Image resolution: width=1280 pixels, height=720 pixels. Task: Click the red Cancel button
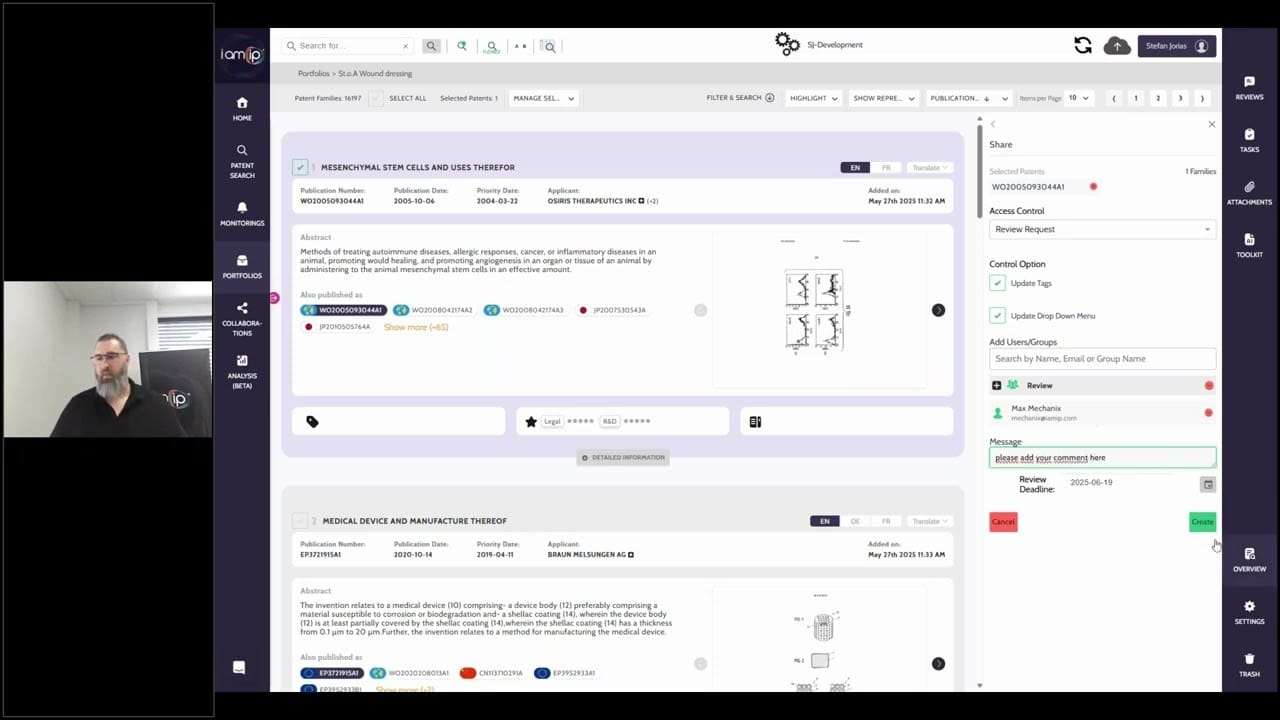click(x=1003, y=522)
